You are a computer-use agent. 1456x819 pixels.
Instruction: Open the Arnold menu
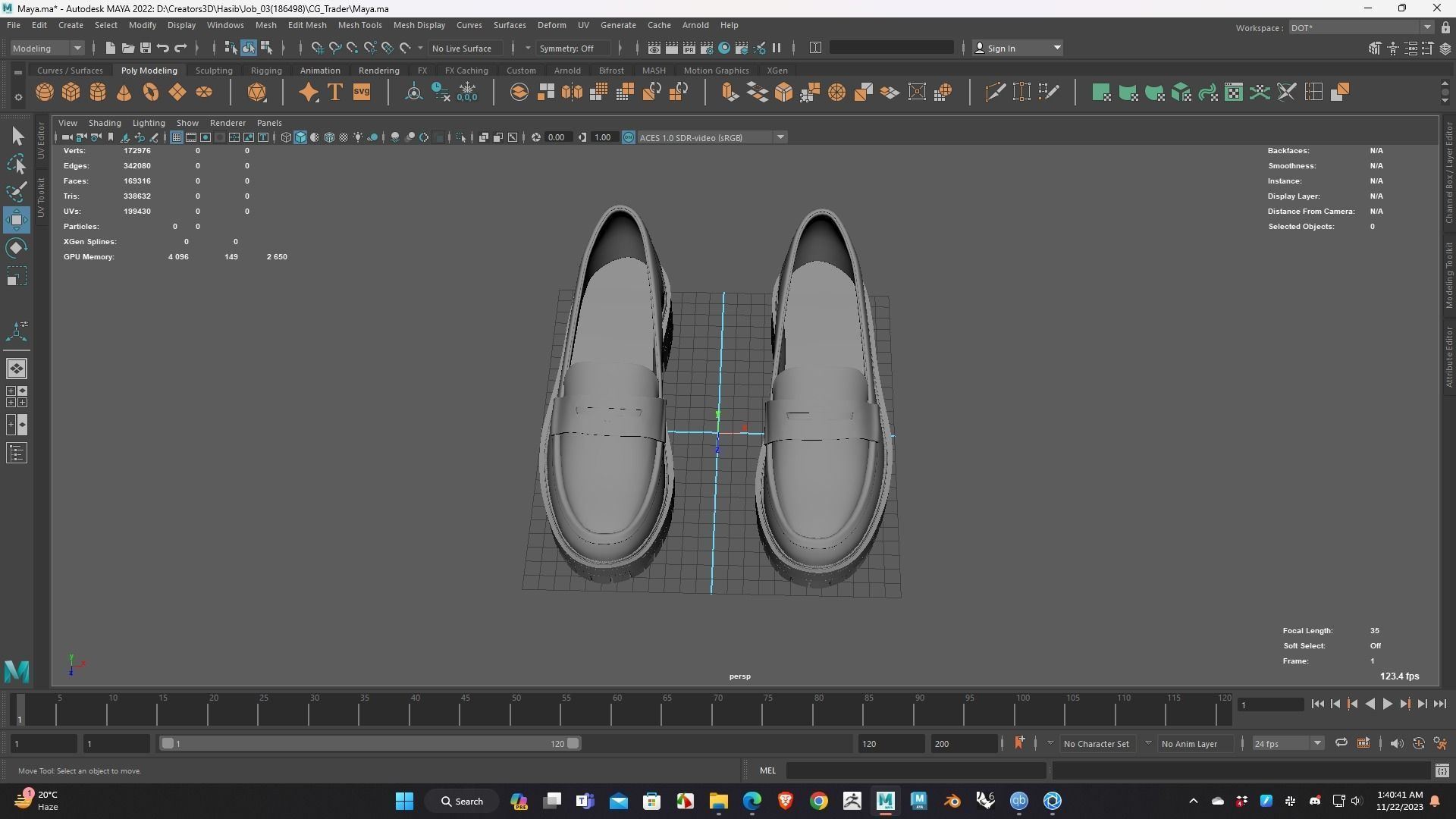click(695, 25)
